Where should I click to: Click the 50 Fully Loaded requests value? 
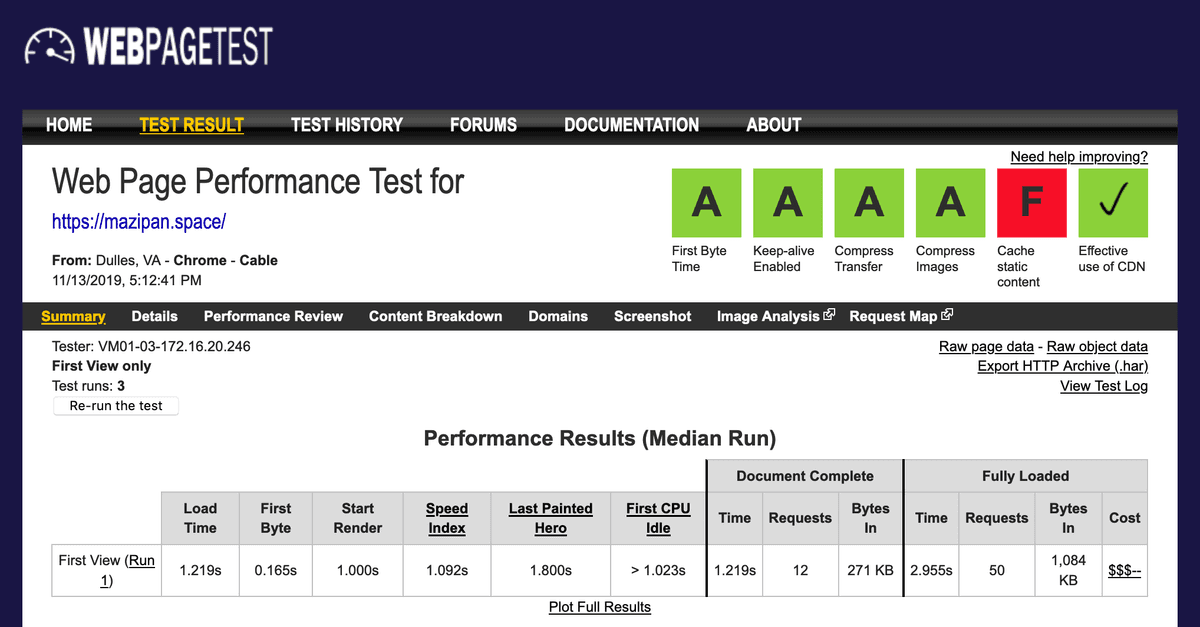pos(997,570)
